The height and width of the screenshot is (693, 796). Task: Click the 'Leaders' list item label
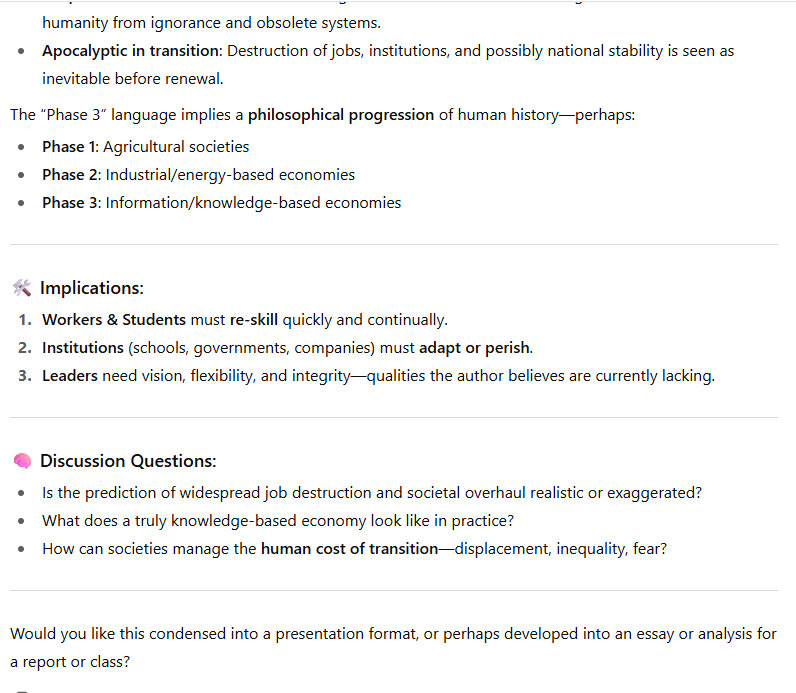pyautogui.click(x=69, y=376)
